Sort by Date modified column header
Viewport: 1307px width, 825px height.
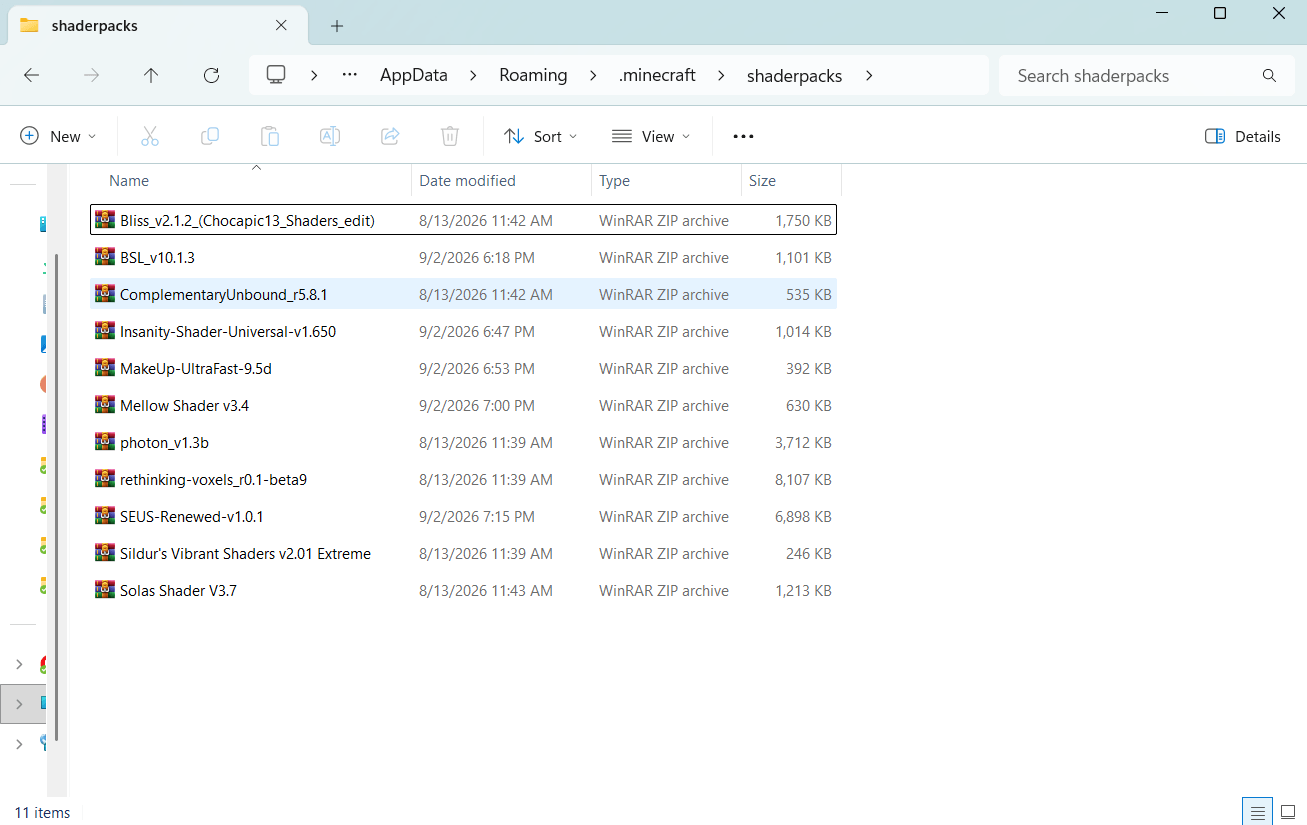coord(467,181)
